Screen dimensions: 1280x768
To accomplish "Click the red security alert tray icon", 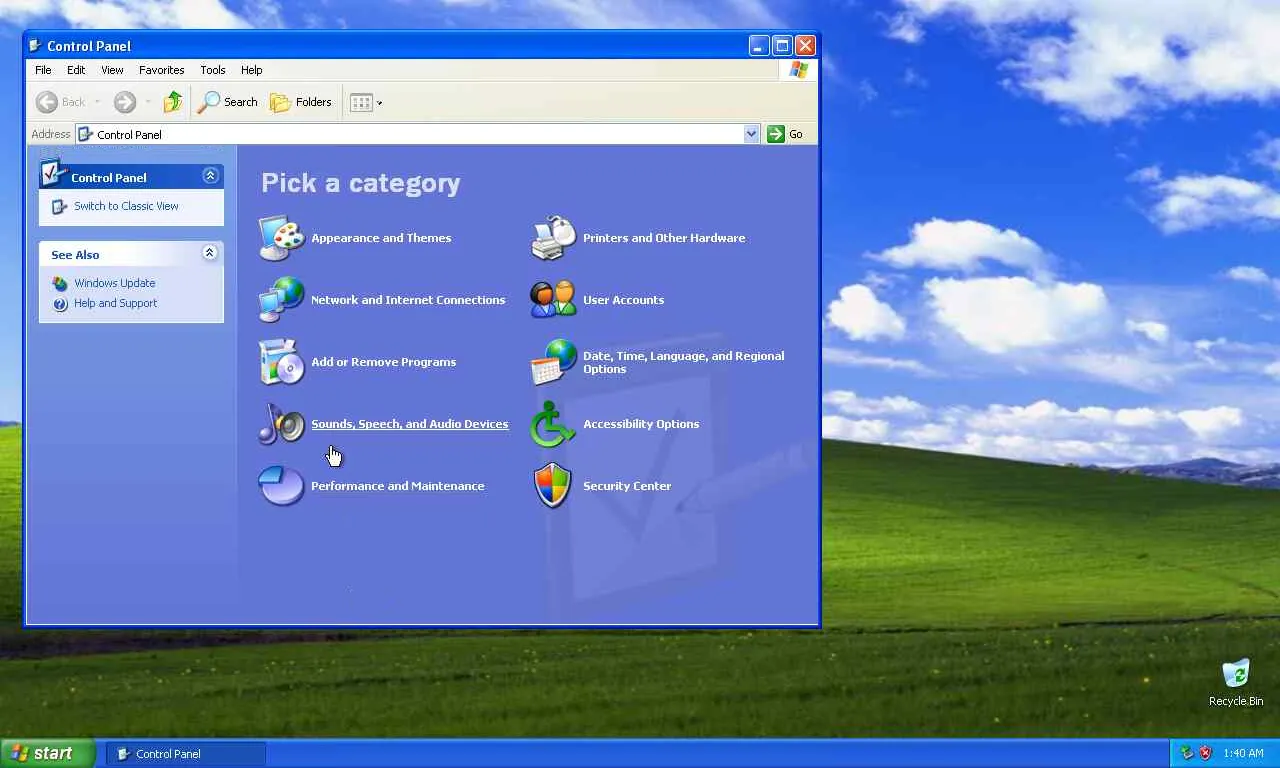I will click(x=1206, y=753).
